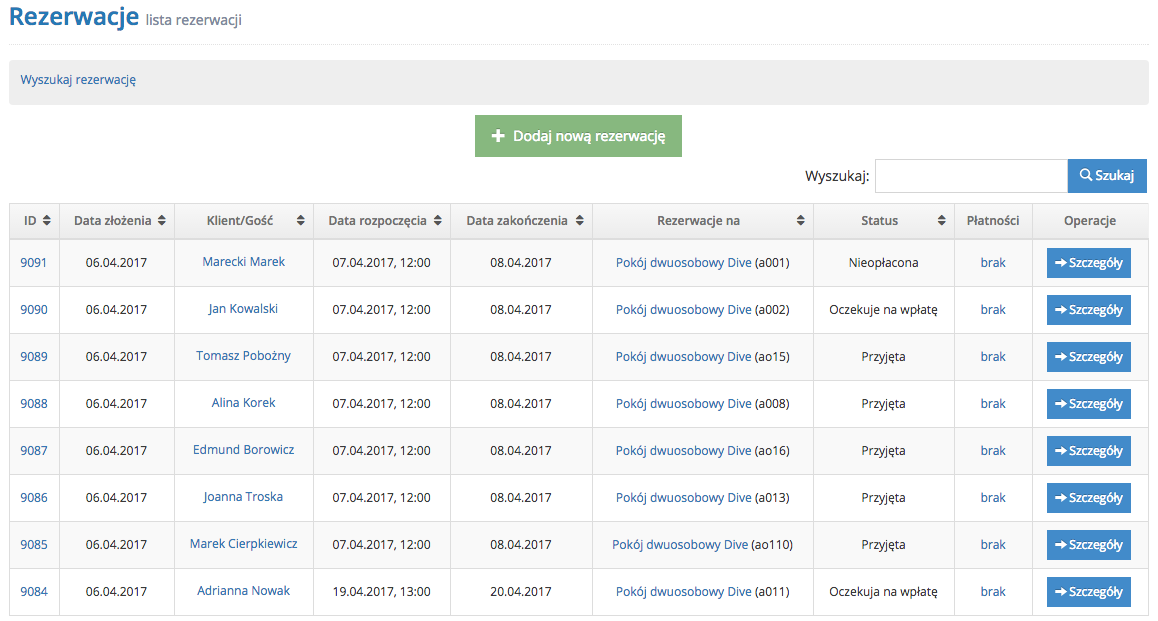The width and height of the screenshot is (1158, 621).
Task: Click Nieopłacona status of reservation 9091
Action: tap(883, 263)
